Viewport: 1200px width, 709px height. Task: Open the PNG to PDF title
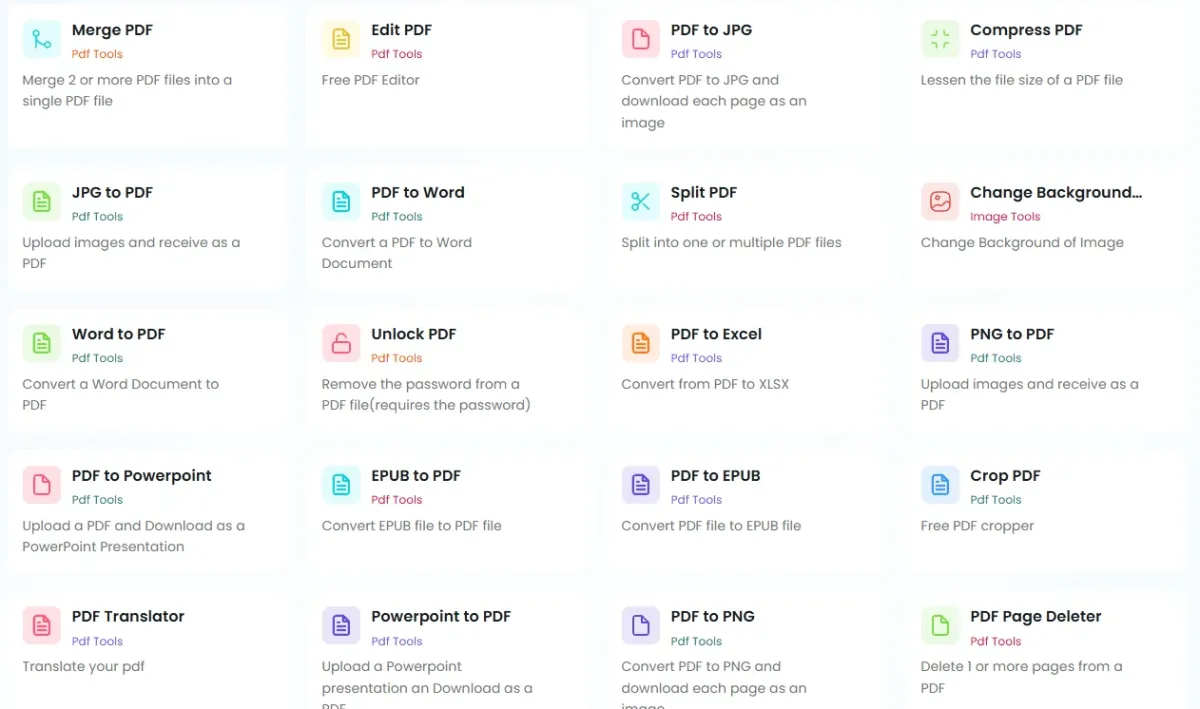(x=1012, y=334)
